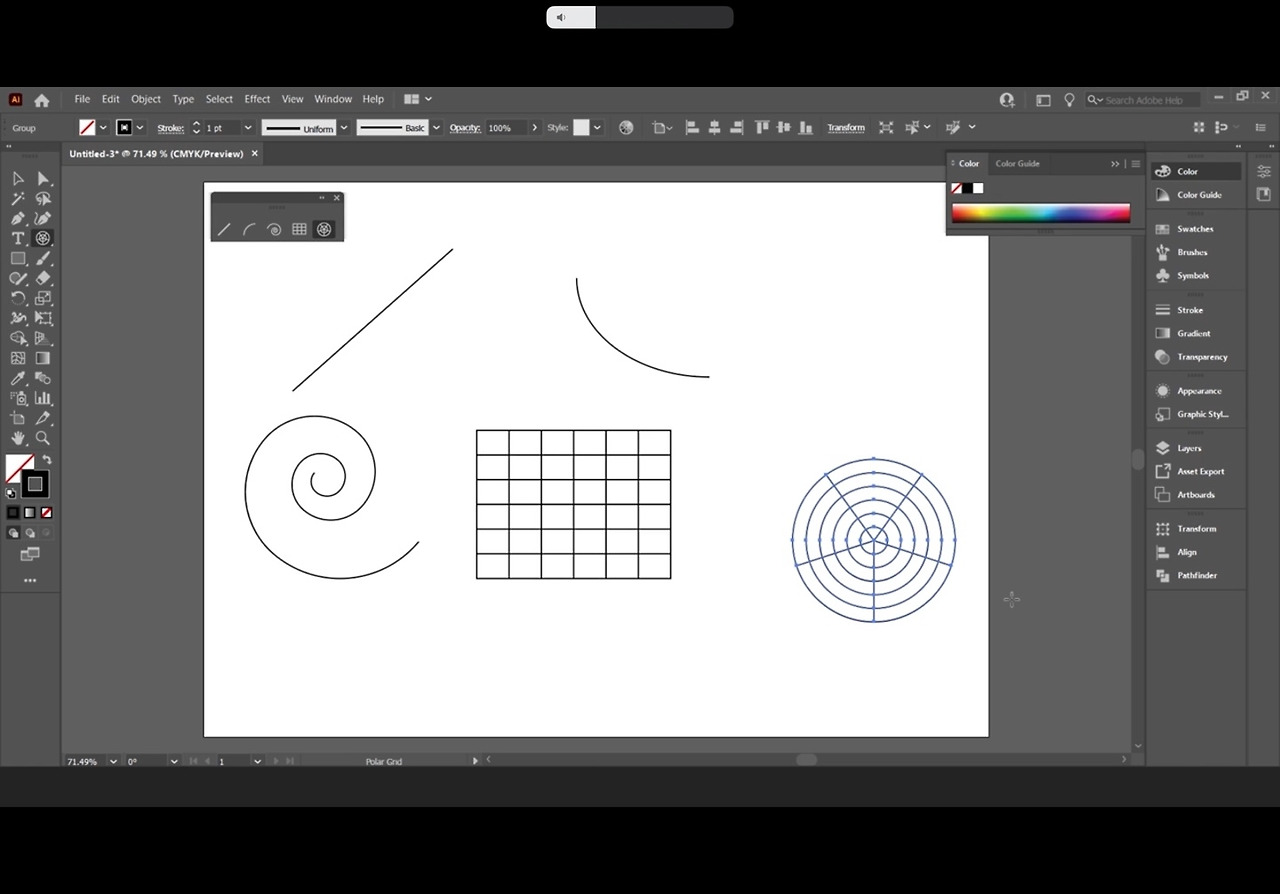Click Horizontal Align Center icon
The image size is (1280, 894).
[714, 127]
